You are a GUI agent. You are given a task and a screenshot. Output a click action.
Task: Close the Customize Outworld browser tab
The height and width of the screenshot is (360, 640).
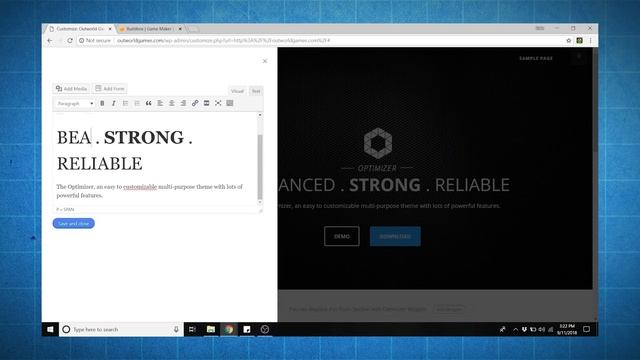click(x=110, y=29)
